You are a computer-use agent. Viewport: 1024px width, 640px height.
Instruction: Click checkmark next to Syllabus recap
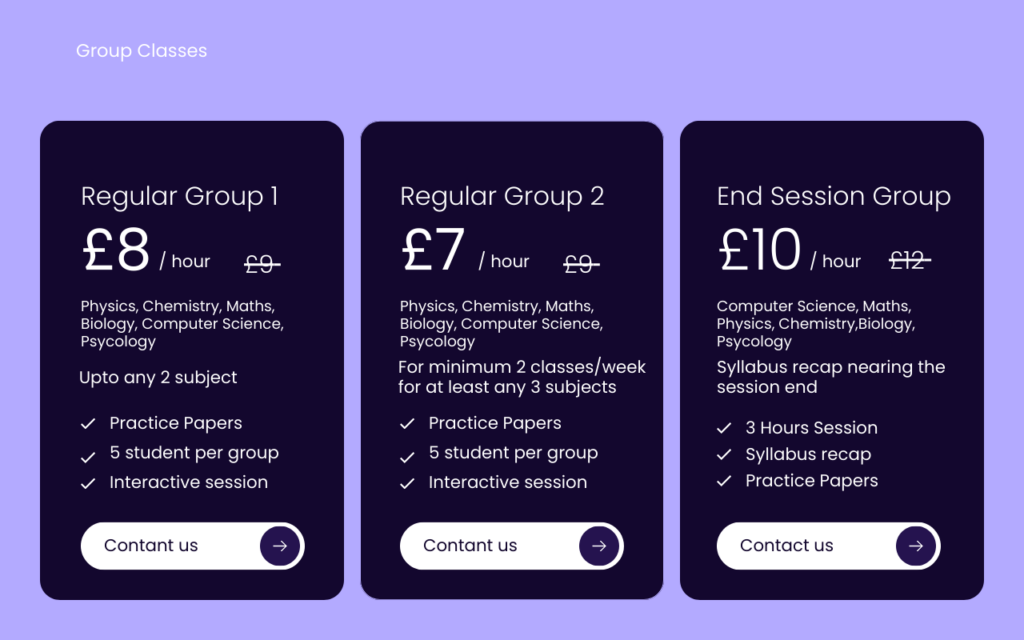click(724, 455)
